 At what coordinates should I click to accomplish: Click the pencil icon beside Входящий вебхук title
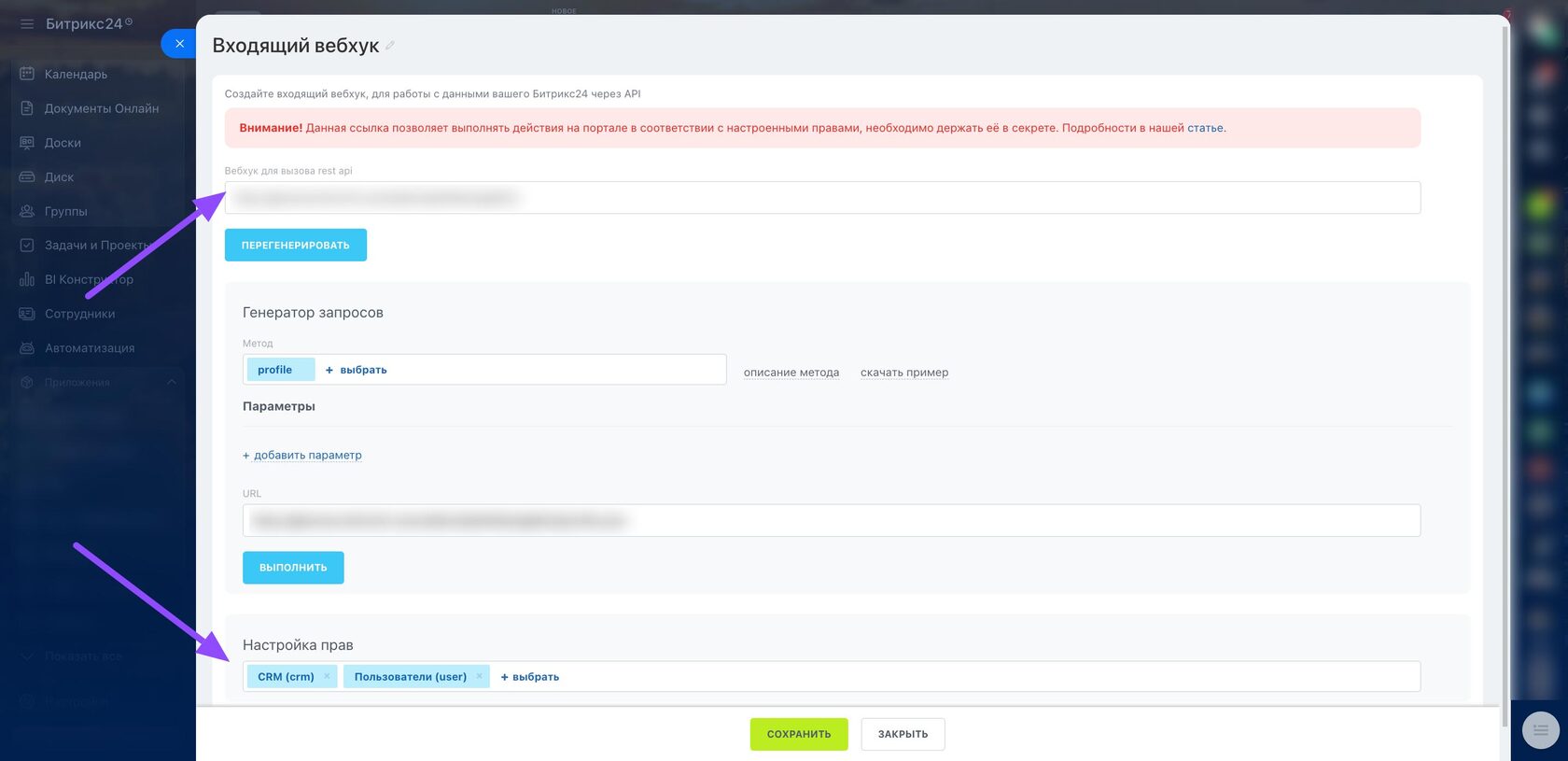point(390,46)
